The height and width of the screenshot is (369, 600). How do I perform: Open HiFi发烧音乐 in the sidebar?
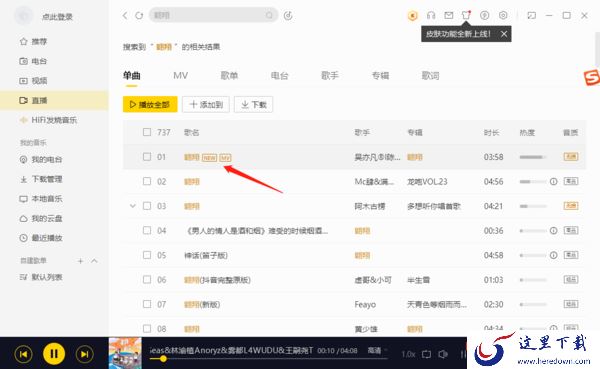(54, 120)
